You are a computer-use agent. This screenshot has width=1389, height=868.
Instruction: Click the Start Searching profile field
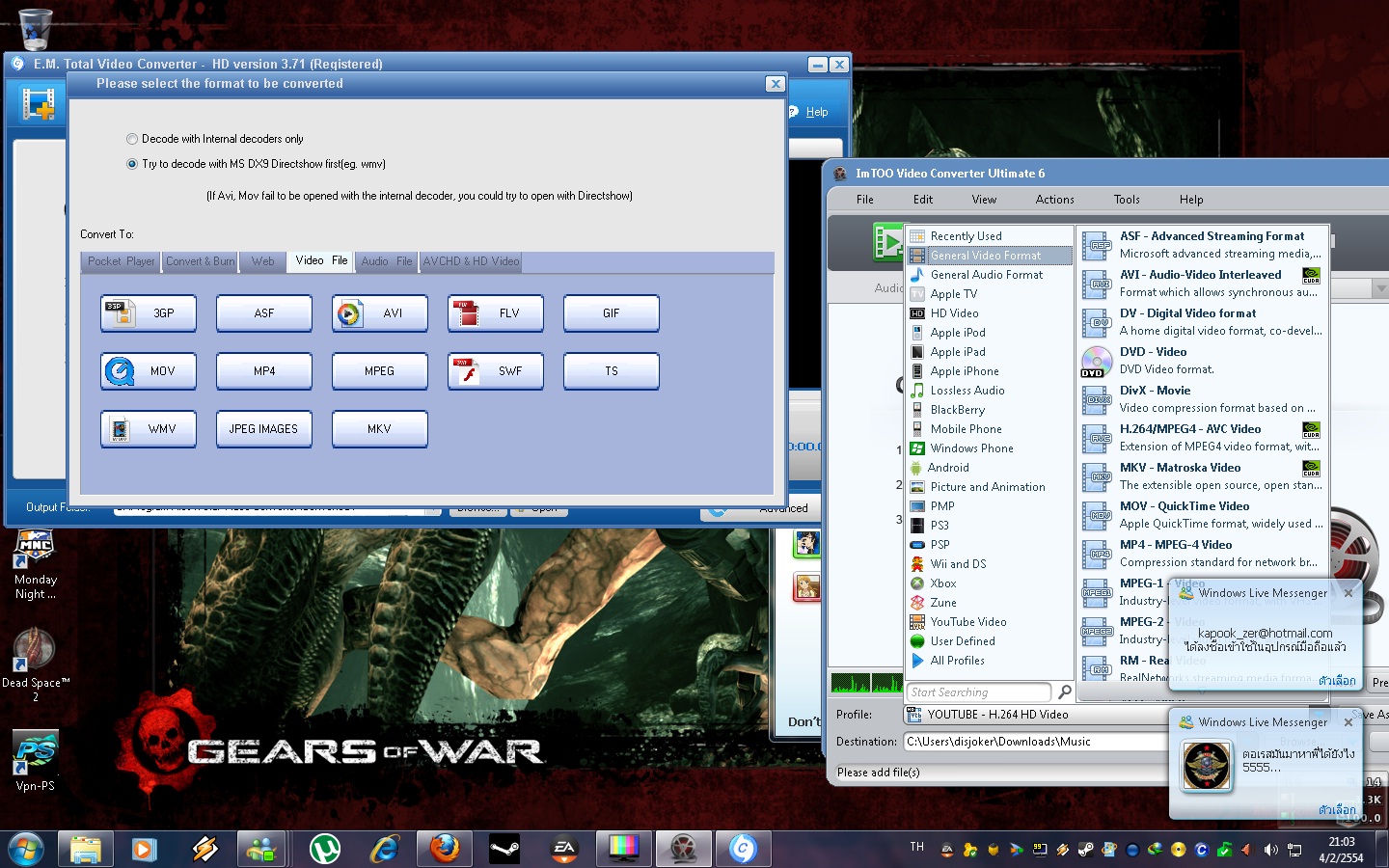click(979, 692)
